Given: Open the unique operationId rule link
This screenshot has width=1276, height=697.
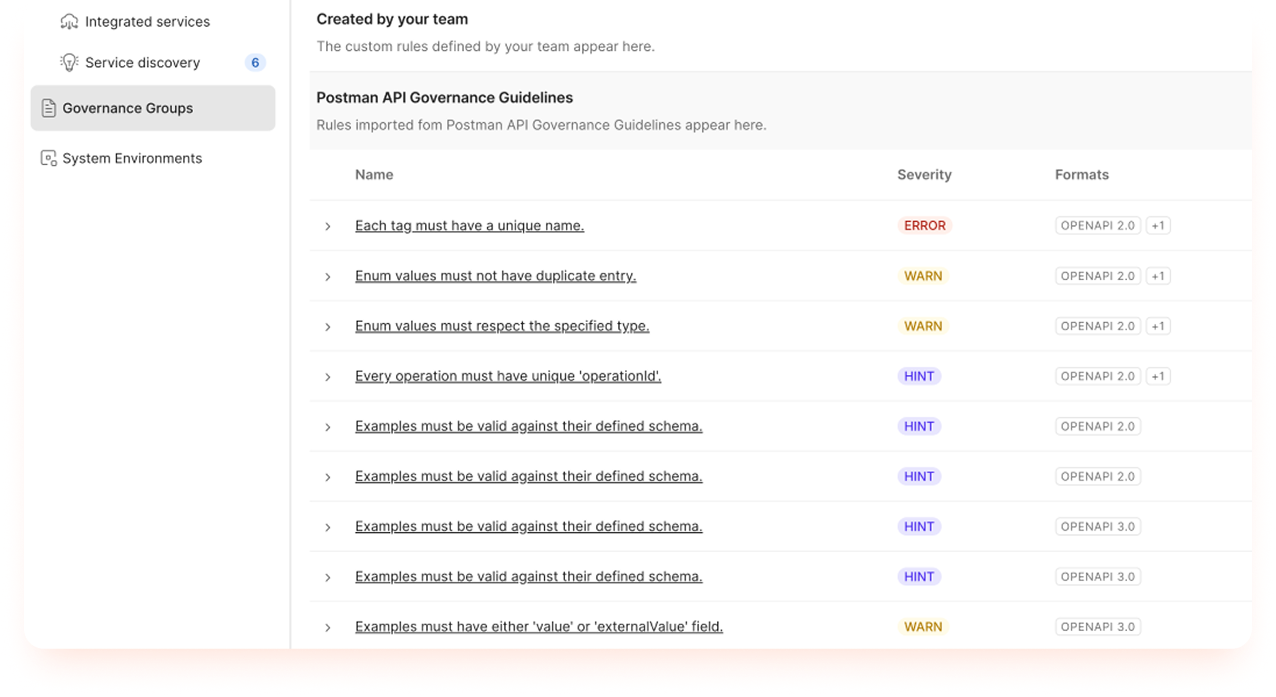Looking at the screenshot, I should [x=508, y=376].
